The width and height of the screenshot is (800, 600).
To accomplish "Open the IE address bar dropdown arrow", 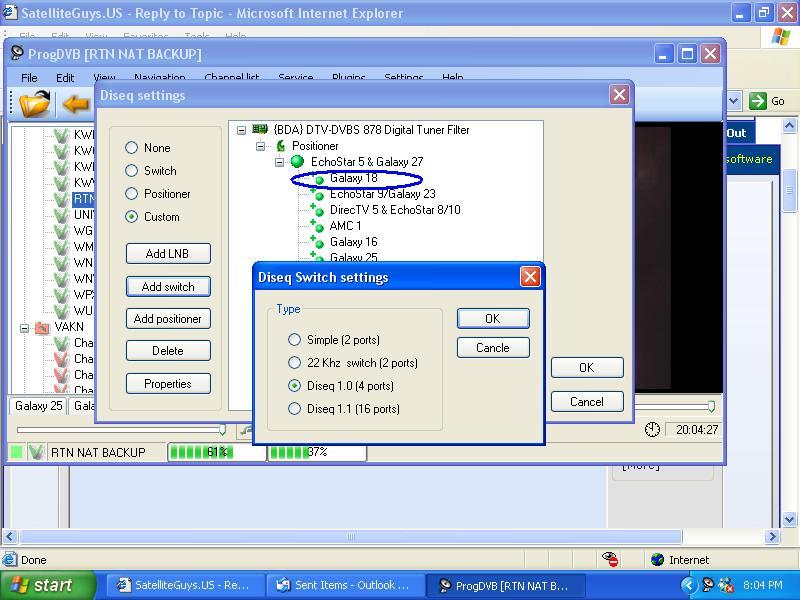I will (734, 101).
